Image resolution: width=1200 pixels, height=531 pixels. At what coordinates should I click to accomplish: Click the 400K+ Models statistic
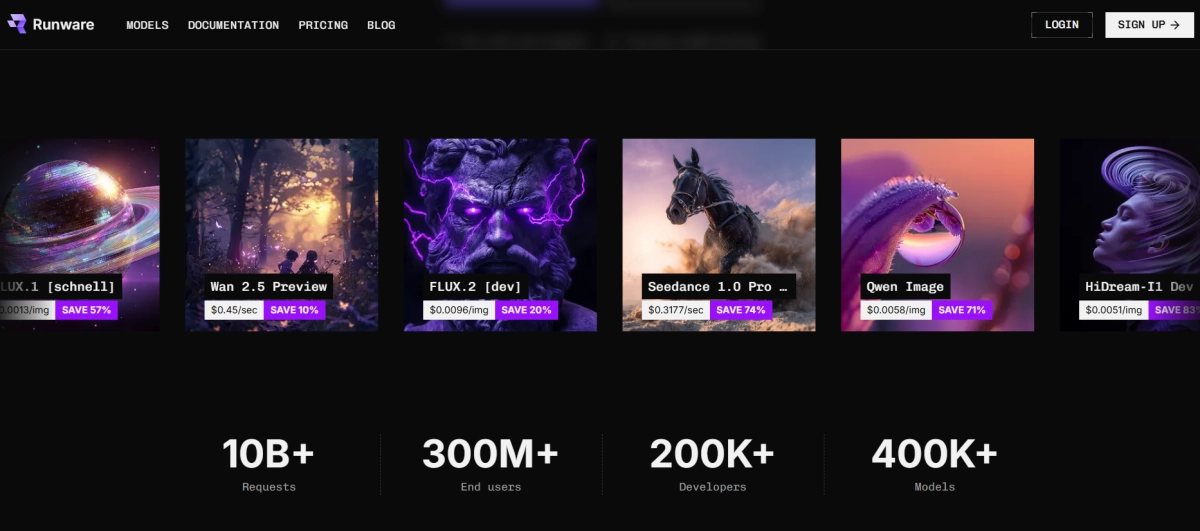(x=934, y=465)
